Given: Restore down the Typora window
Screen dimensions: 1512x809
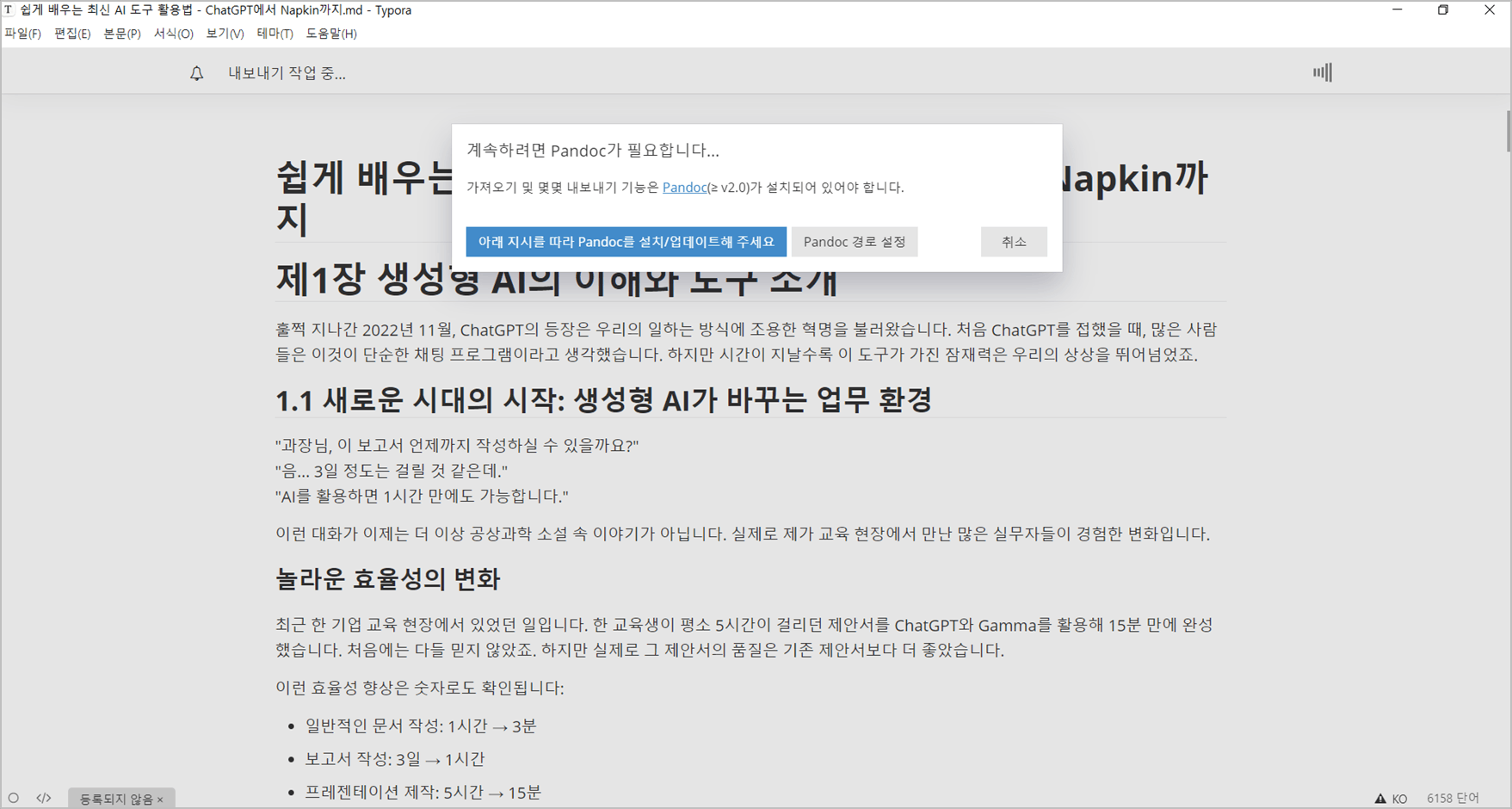Looking at the screenshot, I should (1443, 10).
